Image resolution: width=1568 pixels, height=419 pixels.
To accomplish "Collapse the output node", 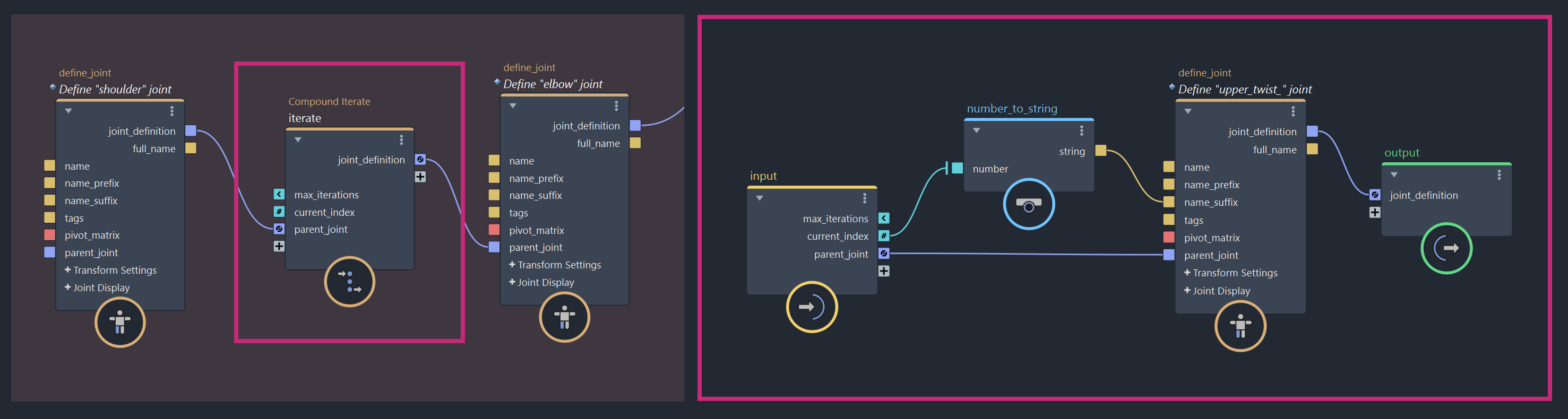I will pos(1394,175).
